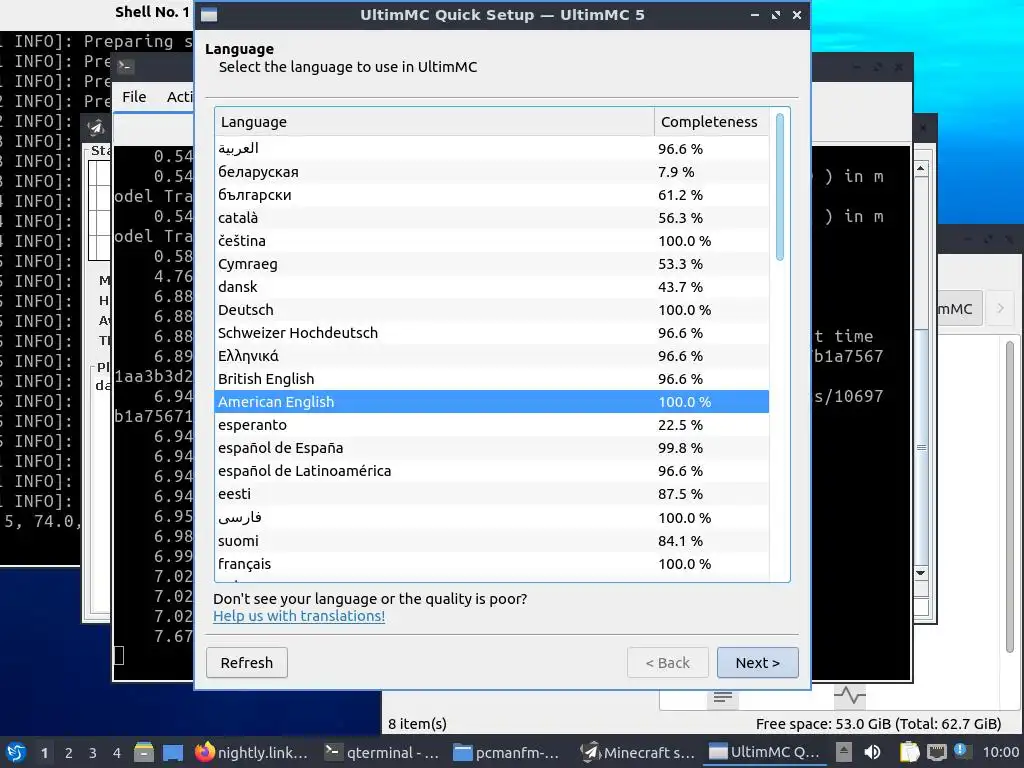Click the language list vertical scrollbar handle
Image resolution: width=1024 pixels, height=768 pixels.
(779, 187)
